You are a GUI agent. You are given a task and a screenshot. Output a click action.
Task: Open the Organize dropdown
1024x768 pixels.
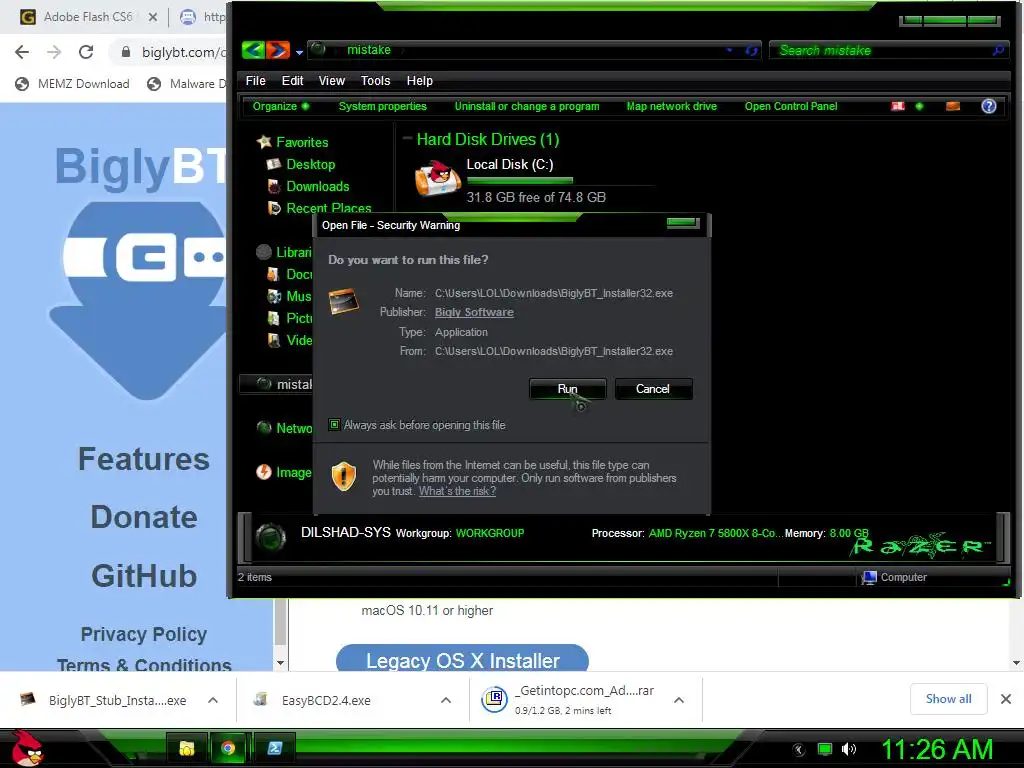[281, 106]
